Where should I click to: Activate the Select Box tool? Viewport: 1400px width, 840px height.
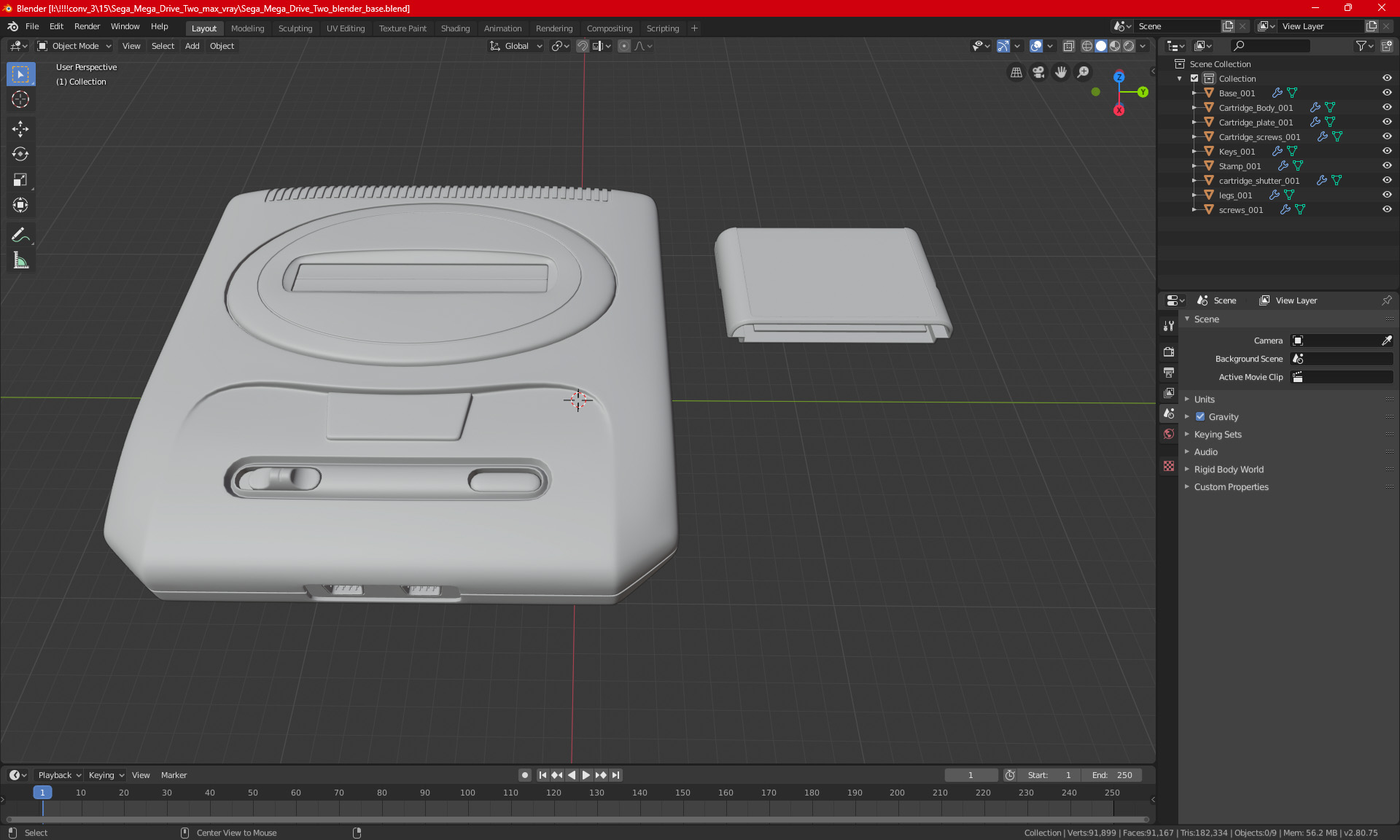20,74
